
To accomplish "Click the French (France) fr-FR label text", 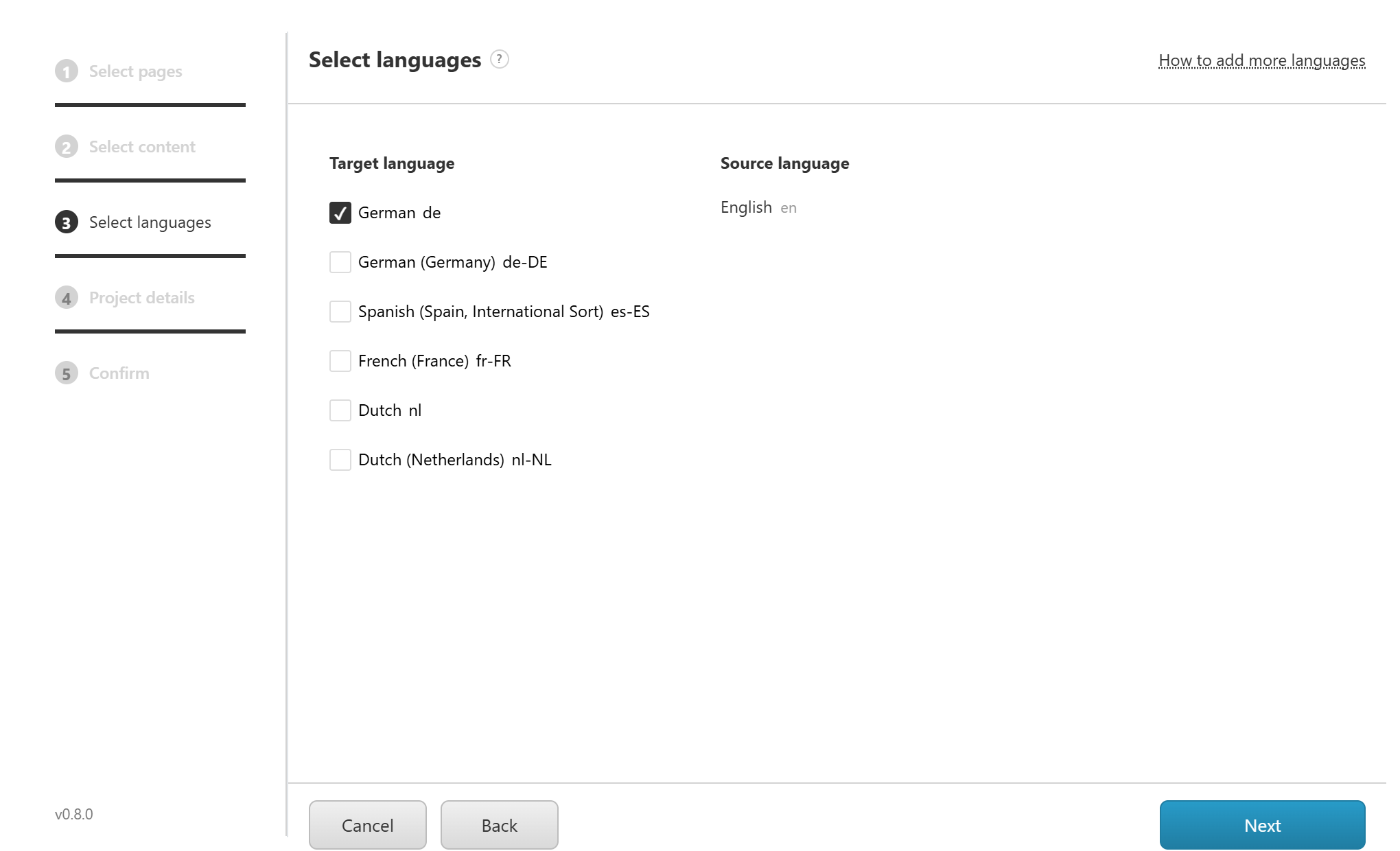I will click(x=434, y=361).
